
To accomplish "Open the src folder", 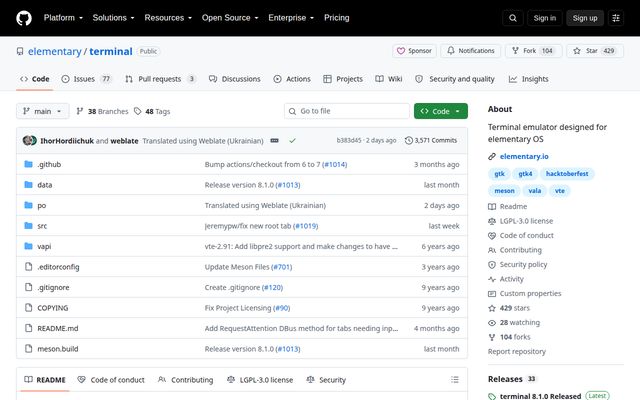I will [42, 226].
